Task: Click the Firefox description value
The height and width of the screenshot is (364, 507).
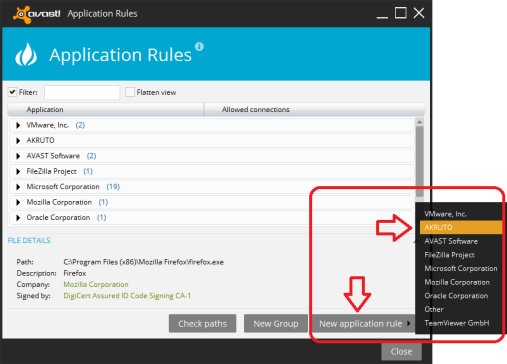Action: click(75, 273)
